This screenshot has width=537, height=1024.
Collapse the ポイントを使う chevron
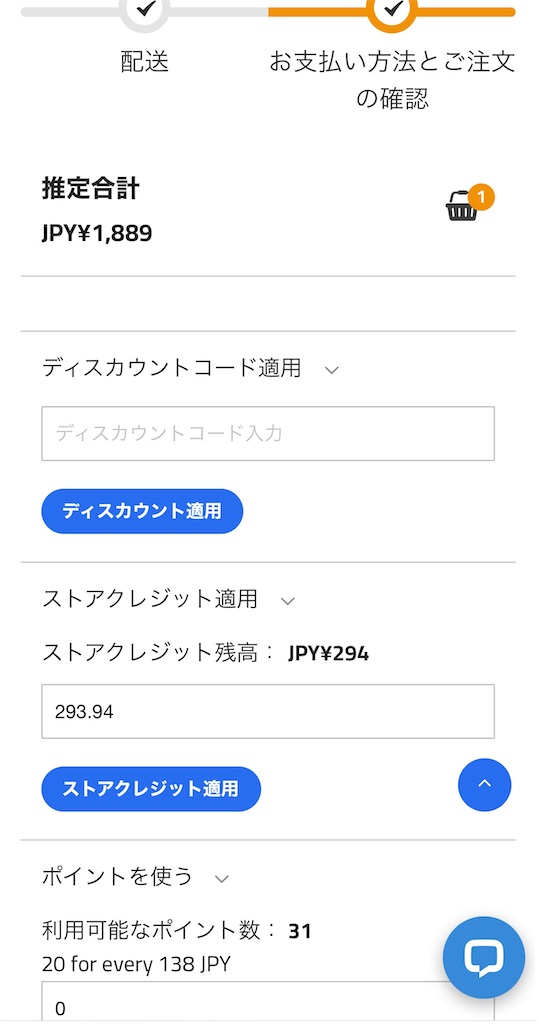point(222,878)
